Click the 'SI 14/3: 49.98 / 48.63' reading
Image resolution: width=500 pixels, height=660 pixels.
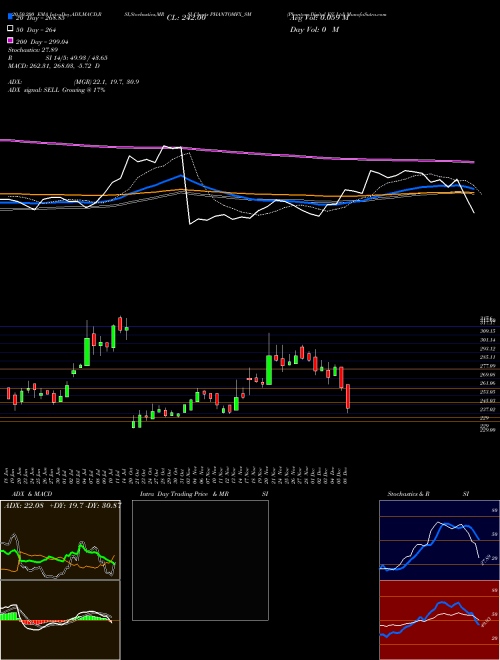point(76,58)
